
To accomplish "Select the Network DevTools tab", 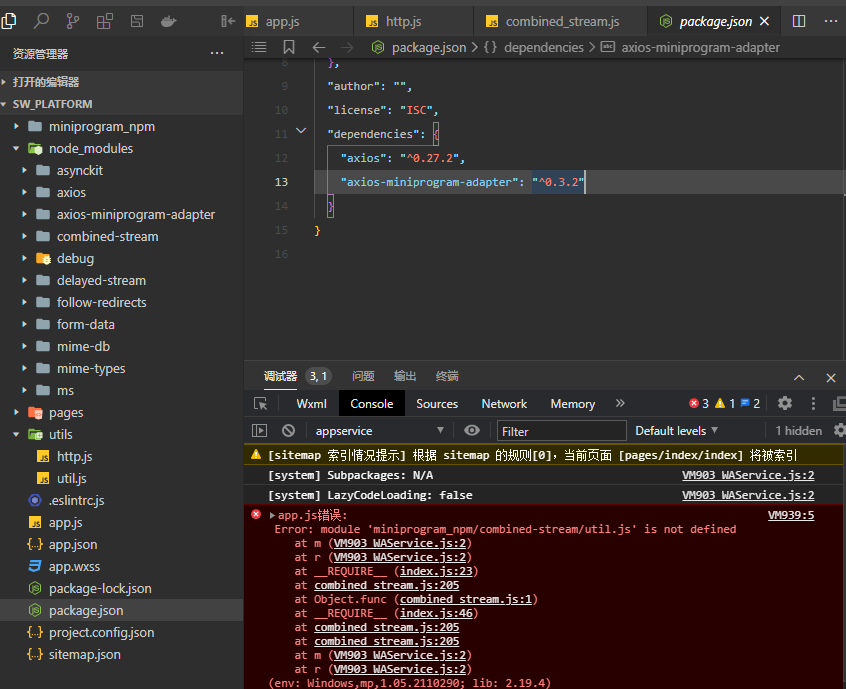I will [x=504, y=404].
